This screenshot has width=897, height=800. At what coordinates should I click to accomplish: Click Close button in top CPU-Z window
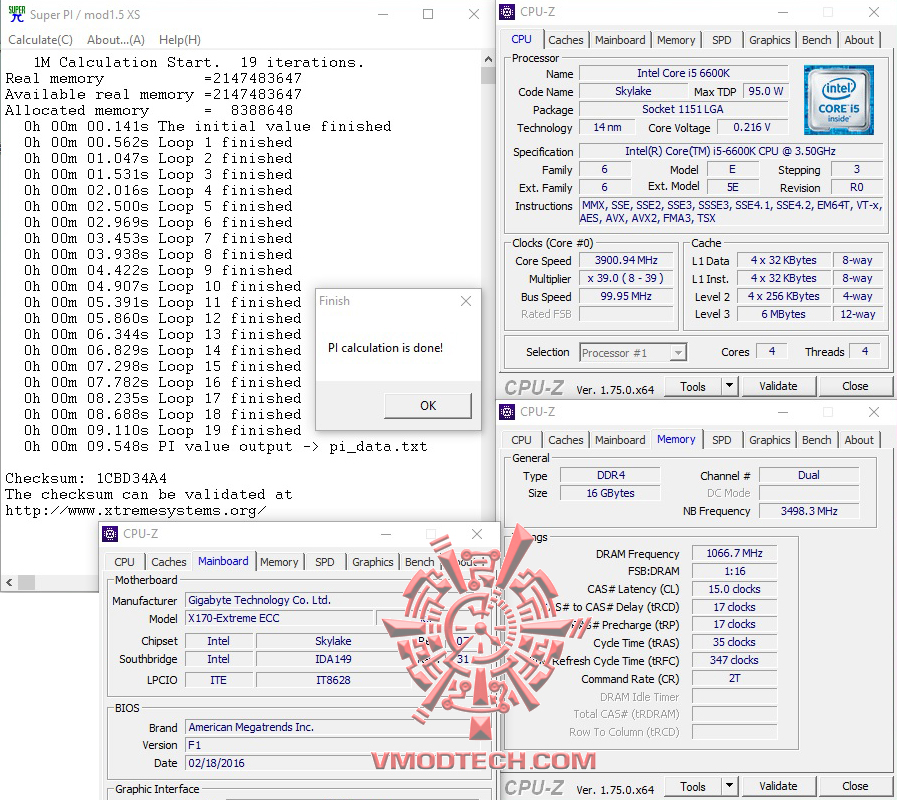pos(855,387)
